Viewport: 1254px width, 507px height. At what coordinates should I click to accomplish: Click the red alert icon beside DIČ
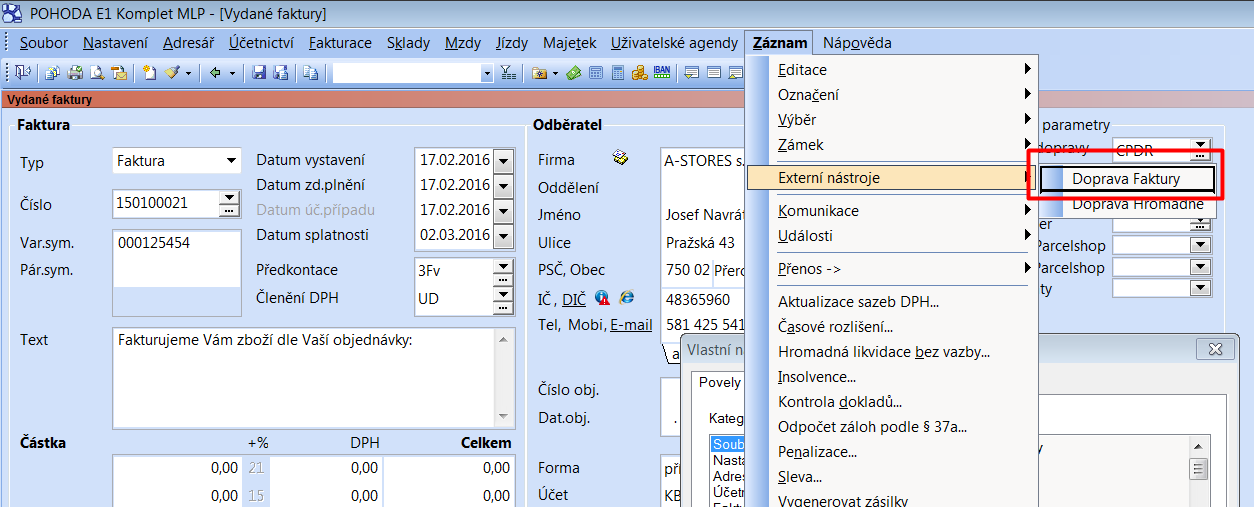[x=603, y=298]
